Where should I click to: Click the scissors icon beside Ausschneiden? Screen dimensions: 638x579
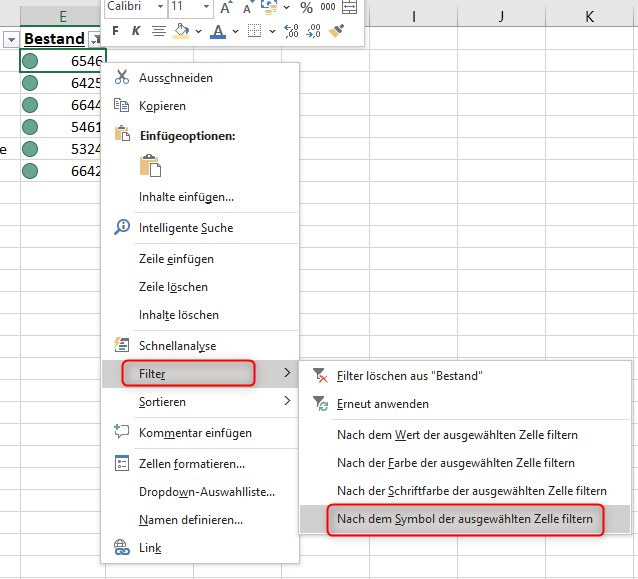point(122,77)
